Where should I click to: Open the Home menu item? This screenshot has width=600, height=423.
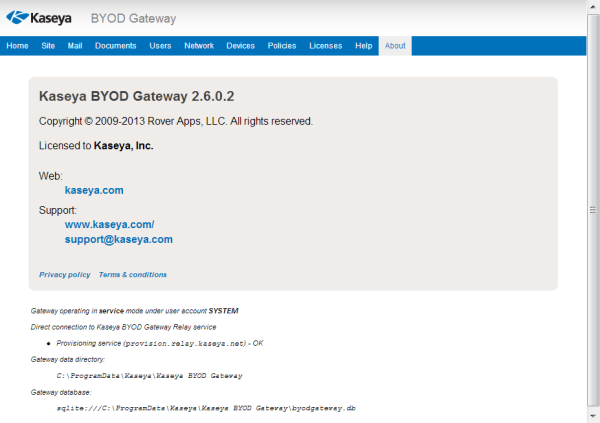click(17, 46)
